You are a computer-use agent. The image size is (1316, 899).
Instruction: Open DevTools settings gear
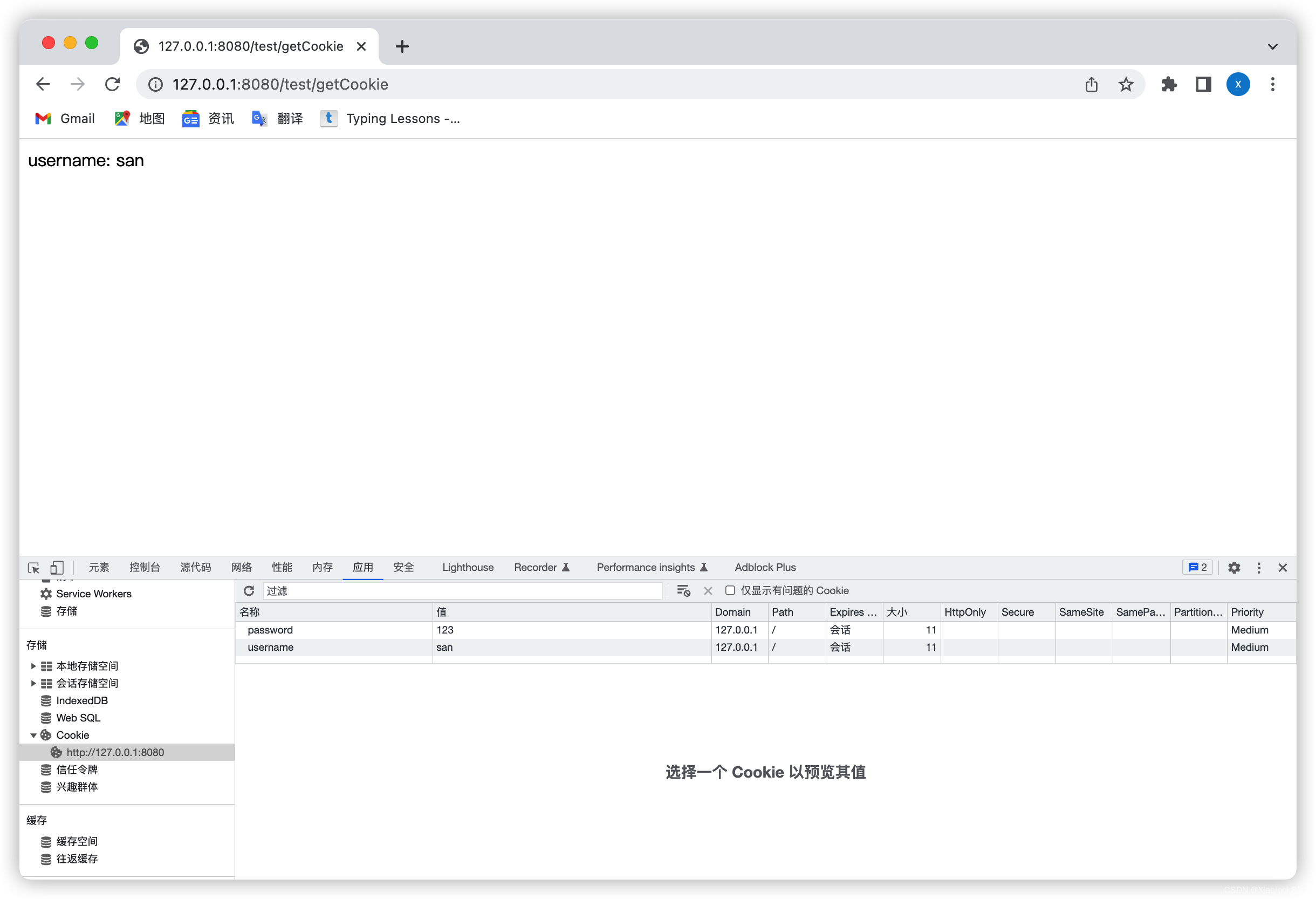point(1234,568)
